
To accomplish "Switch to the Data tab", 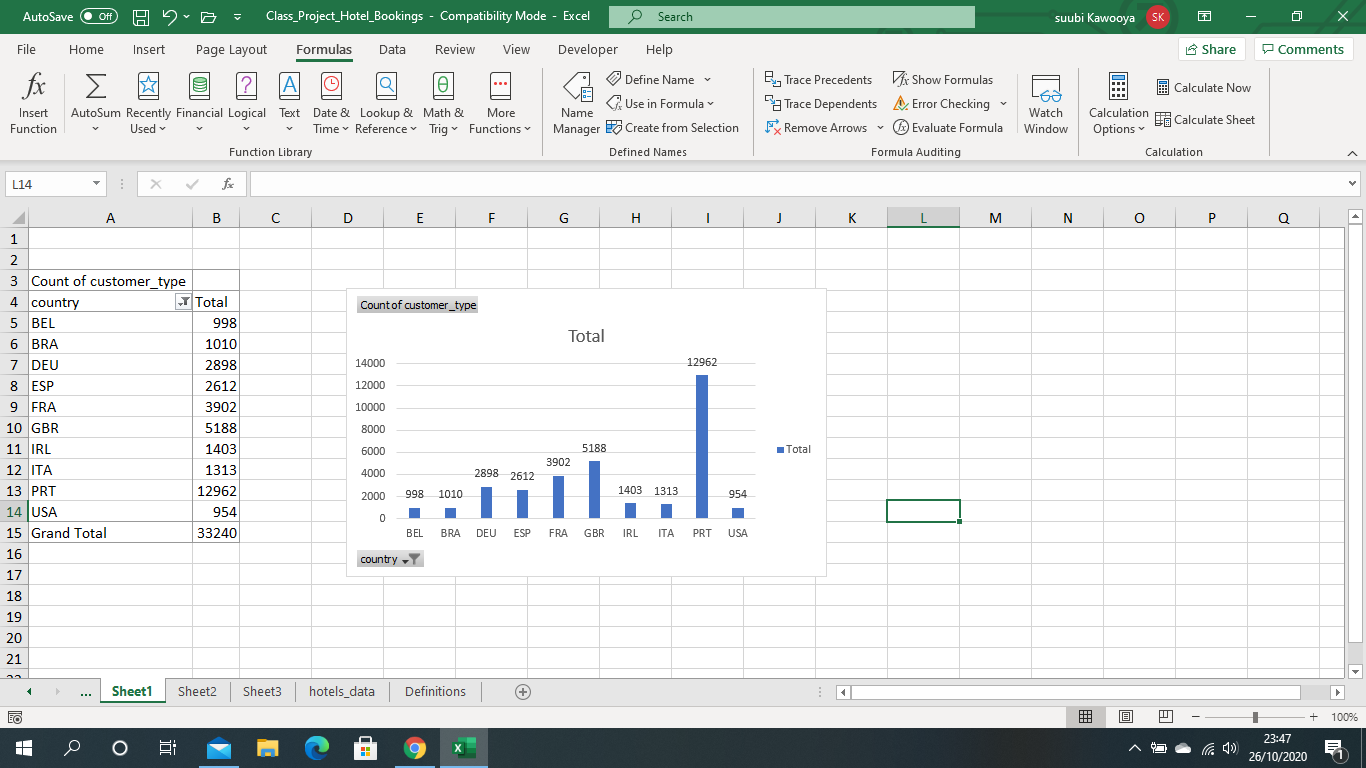I will 392,50.
